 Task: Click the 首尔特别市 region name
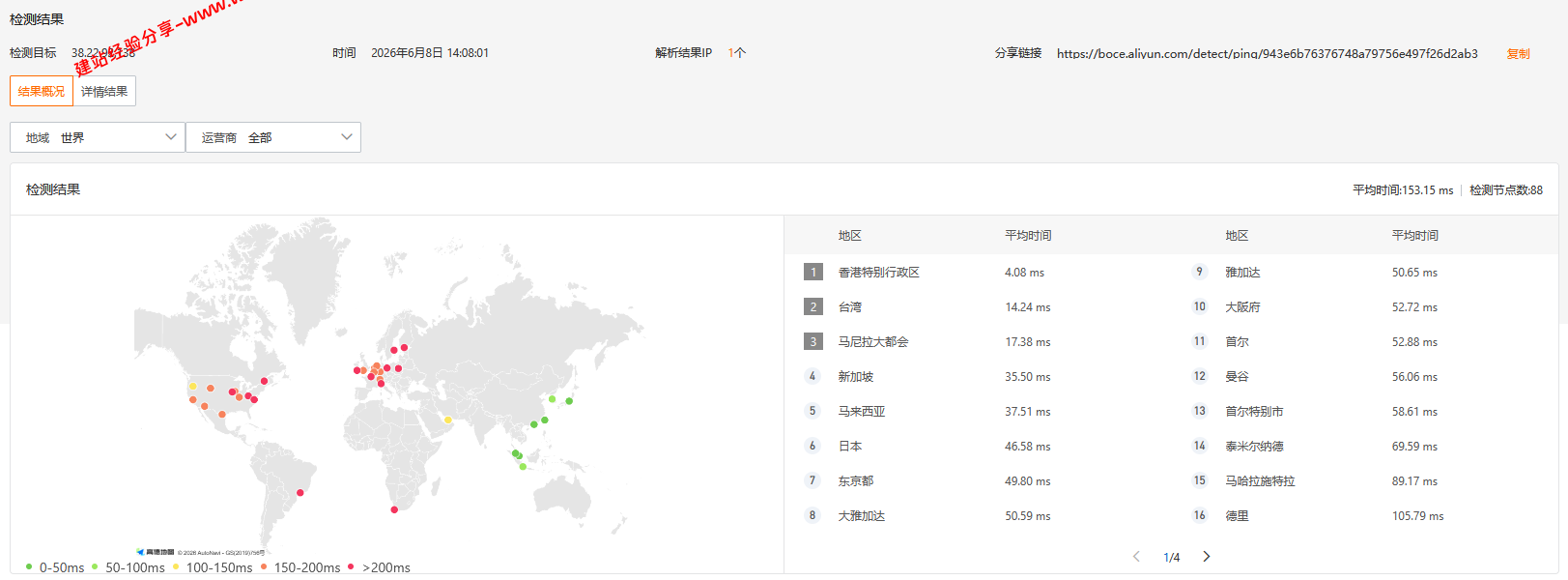click(1254, 412)
